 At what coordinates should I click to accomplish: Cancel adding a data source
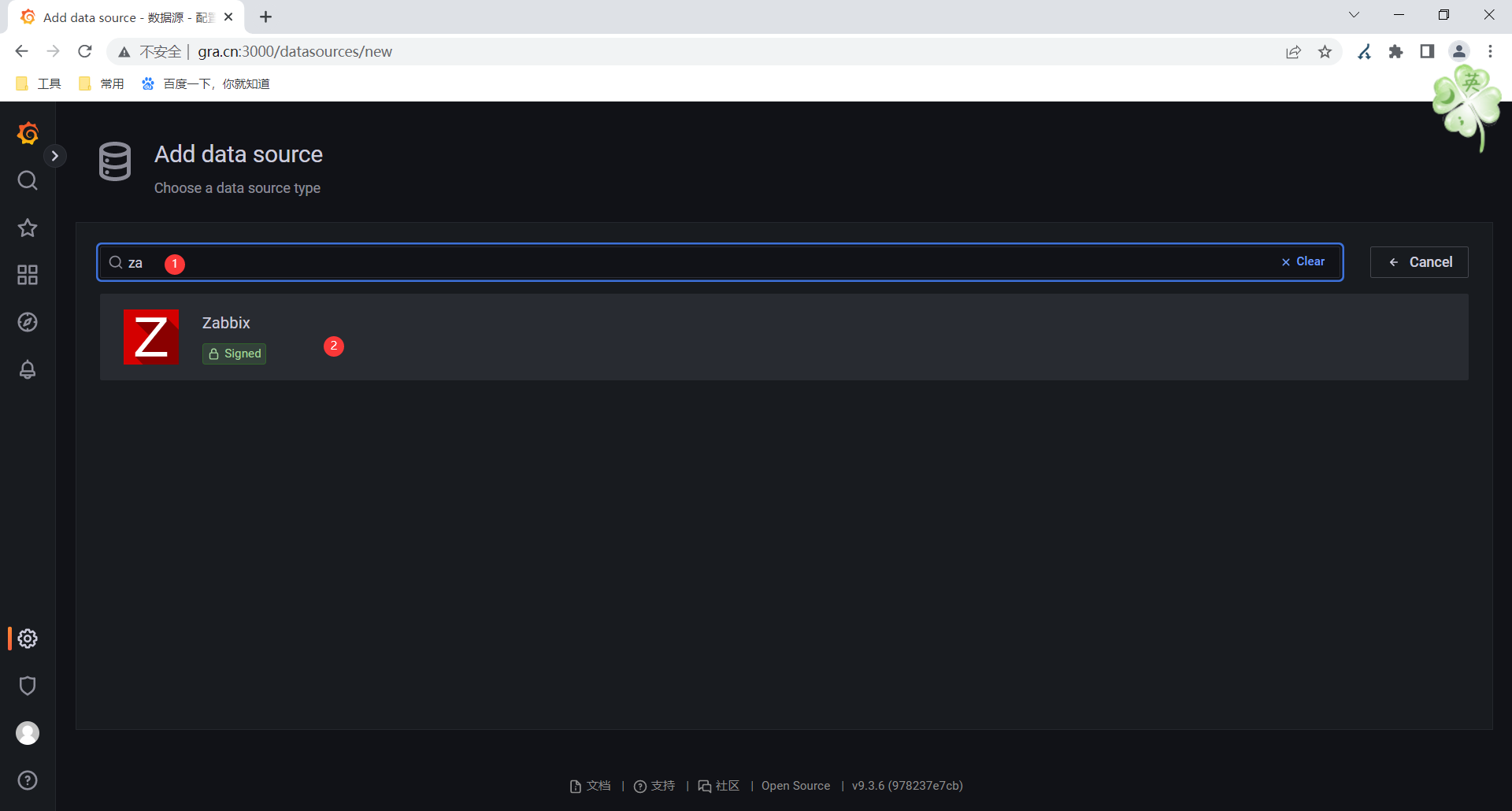click(1419, 262)
